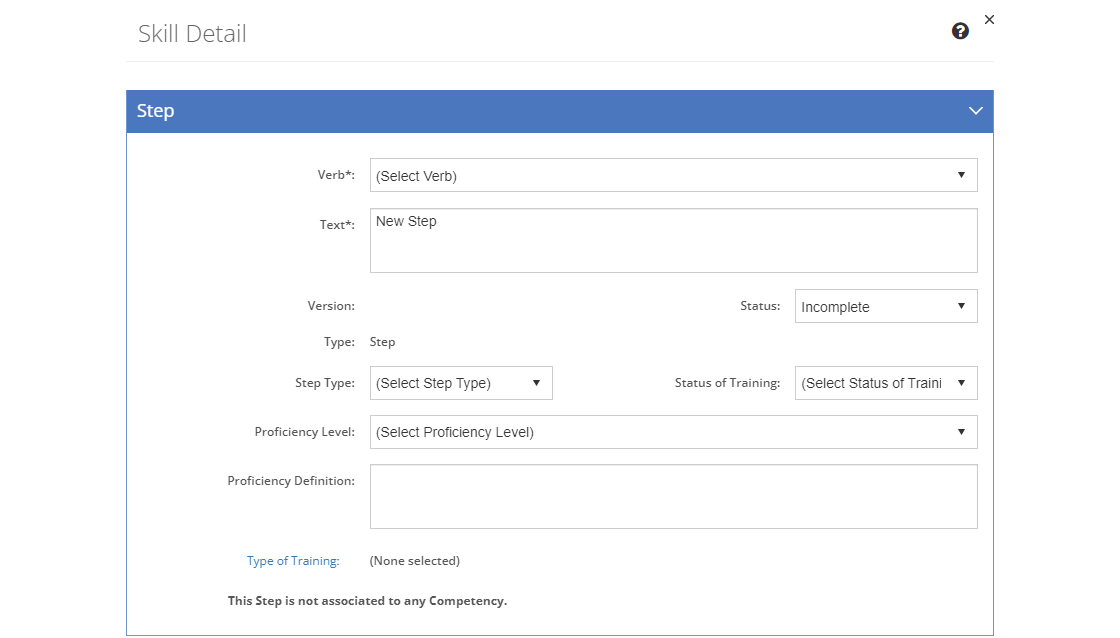Click the 'Verb*:' field label
The height and width of the screenshot is (638, 1120).
pos(336,175)
